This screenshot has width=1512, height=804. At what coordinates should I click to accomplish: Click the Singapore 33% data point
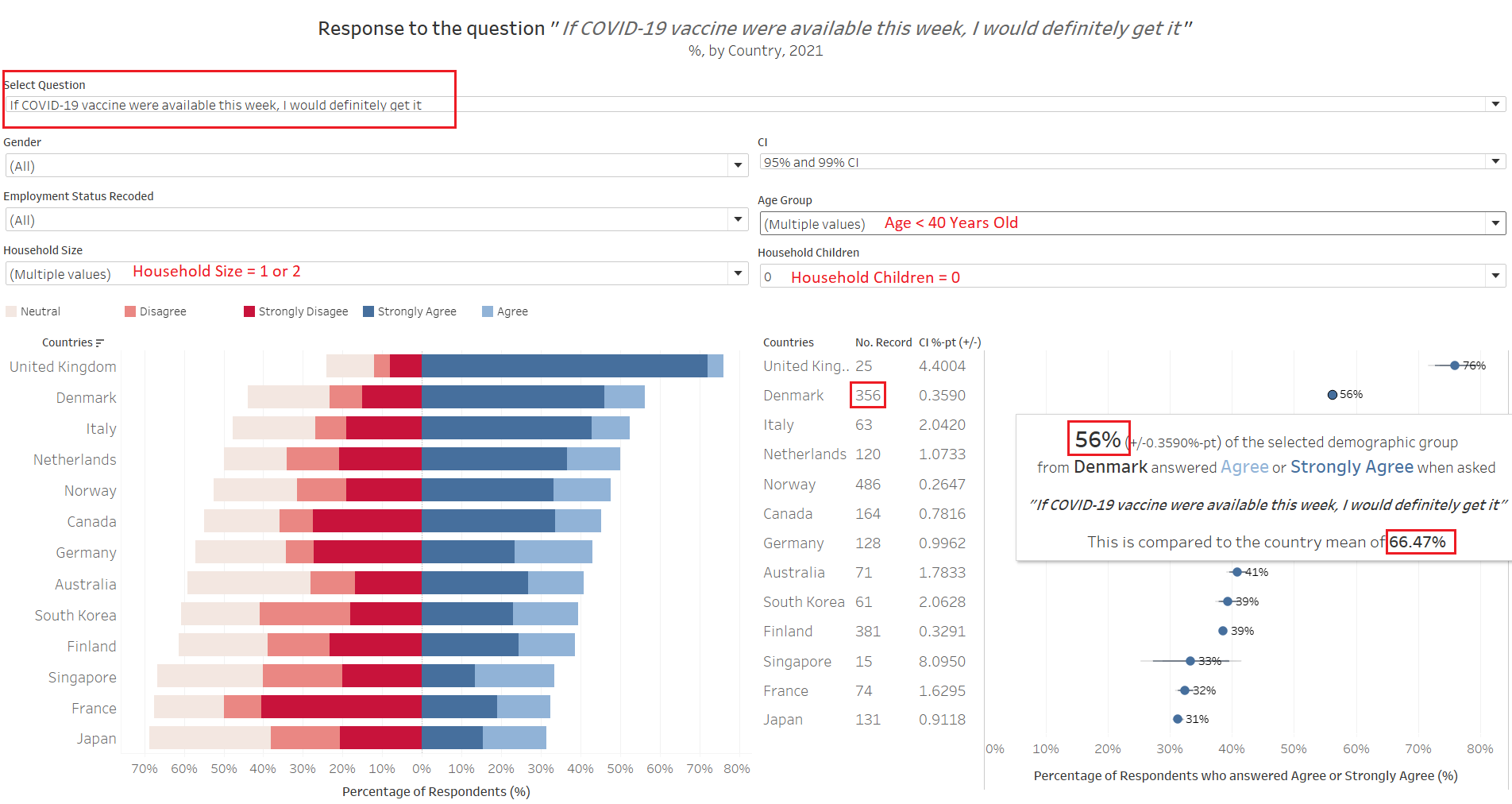point(1190,661)
